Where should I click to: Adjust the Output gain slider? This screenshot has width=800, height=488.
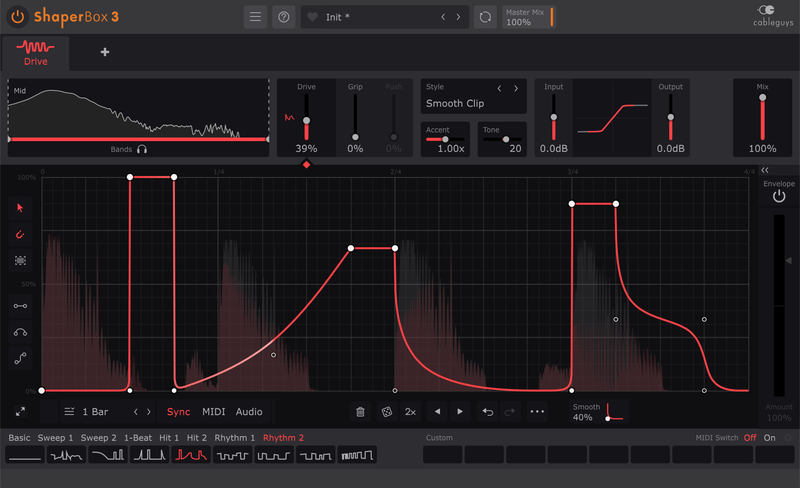(x=670, y=117)
